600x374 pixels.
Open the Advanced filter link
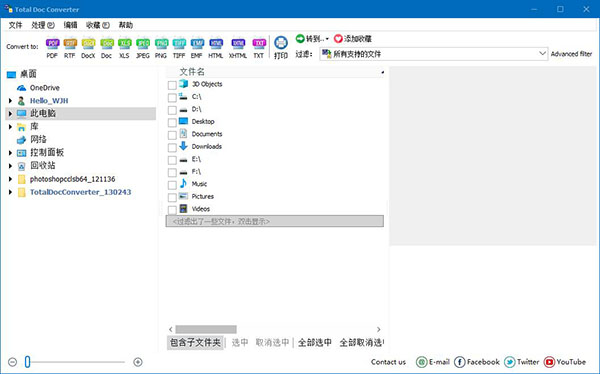571,54
